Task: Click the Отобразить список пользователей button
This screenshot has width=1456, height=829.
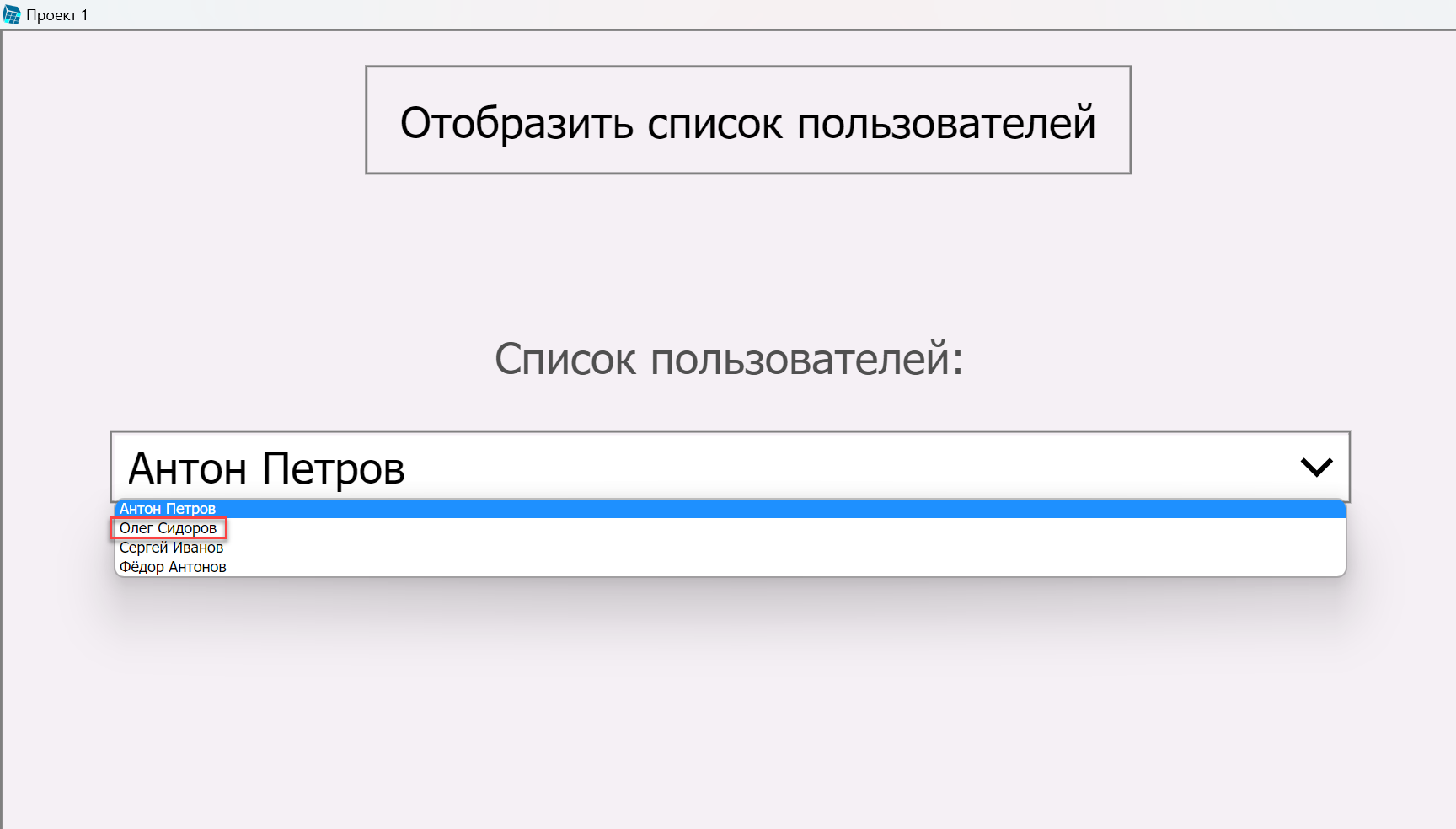Action: (x=748, y=120)
